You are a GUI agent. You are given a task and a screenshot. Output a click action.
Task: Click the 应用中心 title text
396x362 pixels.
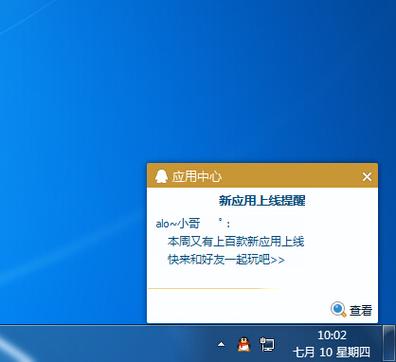pos(197,177)
